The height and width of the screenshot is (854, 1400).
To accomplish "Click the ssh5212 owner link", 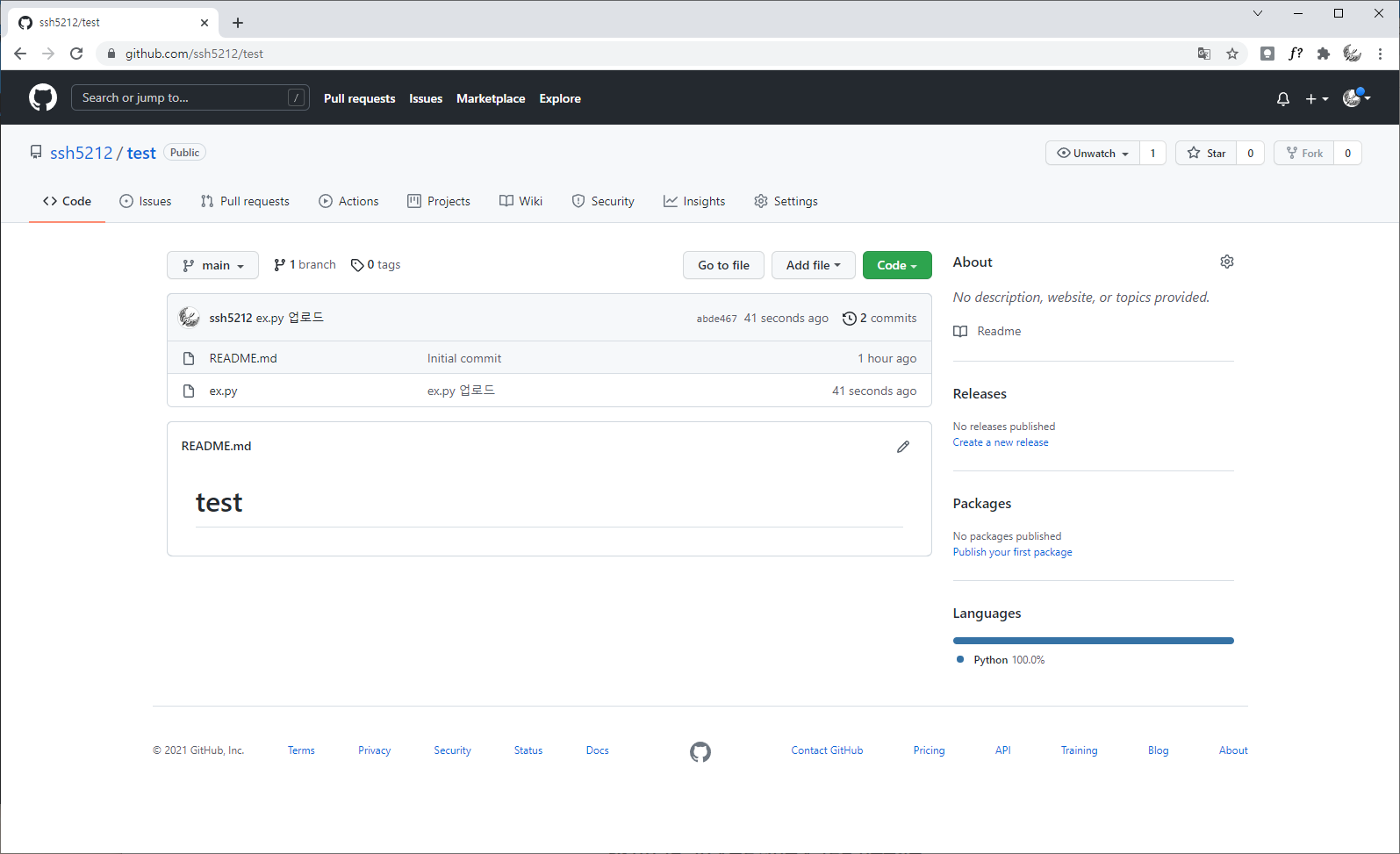I will coord(82,153).
